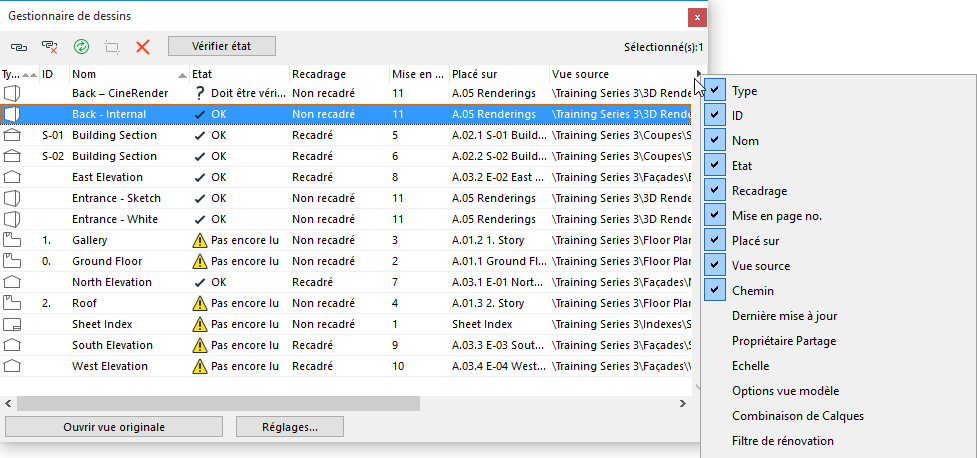Click OK checkmark in North Elevation row
This screenshot has height=458, width=977.
pyautogui.click(x=199, y=282)
